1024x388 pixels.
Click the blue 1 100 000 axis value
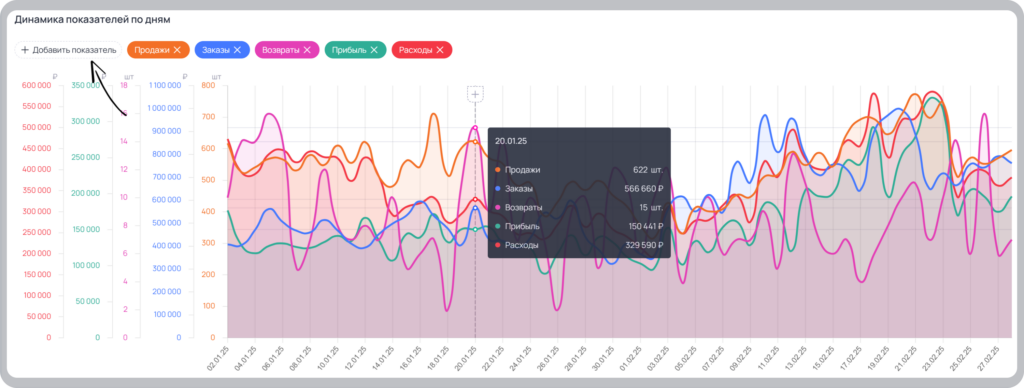point(165,85)
